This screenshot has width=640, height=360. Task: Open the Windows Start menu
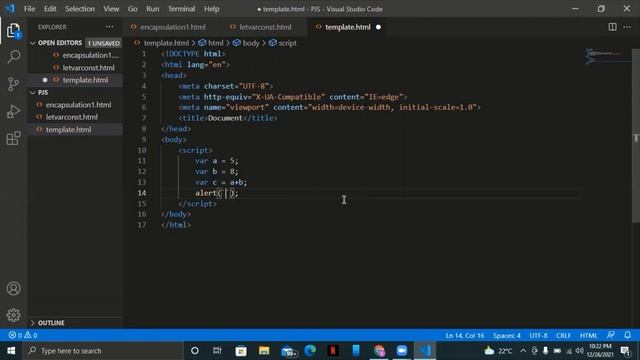point(11,351)
